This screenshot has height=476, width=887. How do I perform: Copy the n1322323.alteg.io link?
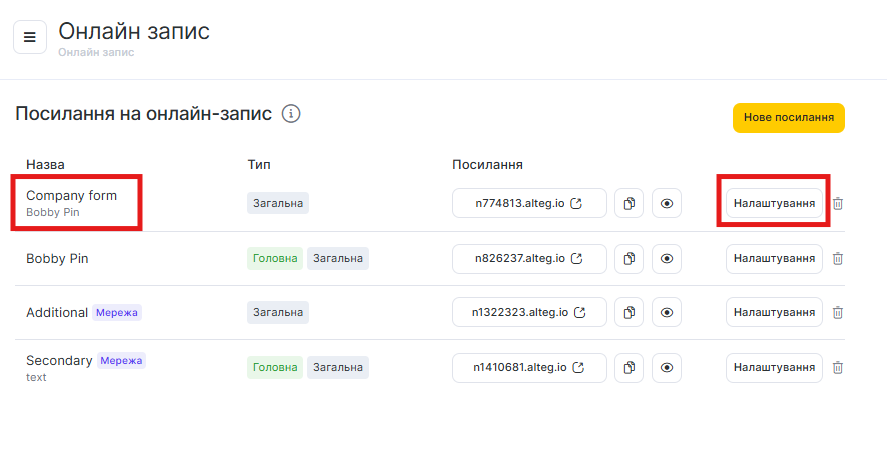point(629,313)
